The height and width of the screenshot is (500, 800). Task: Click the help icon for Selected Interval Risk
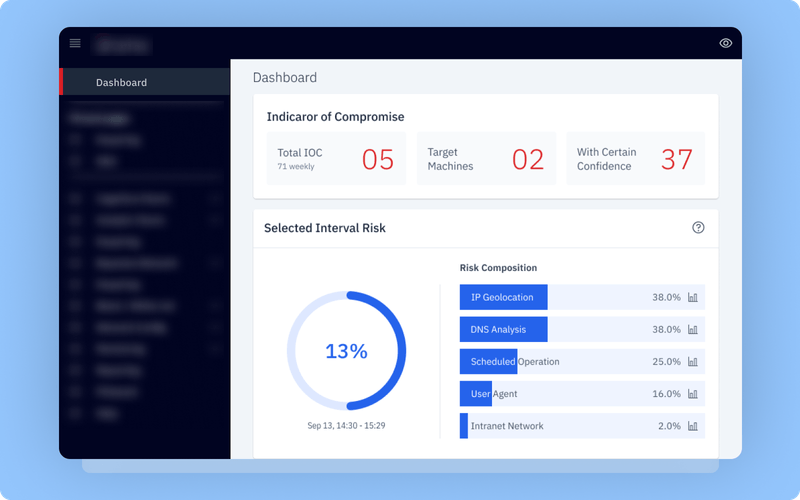point(698,228)
